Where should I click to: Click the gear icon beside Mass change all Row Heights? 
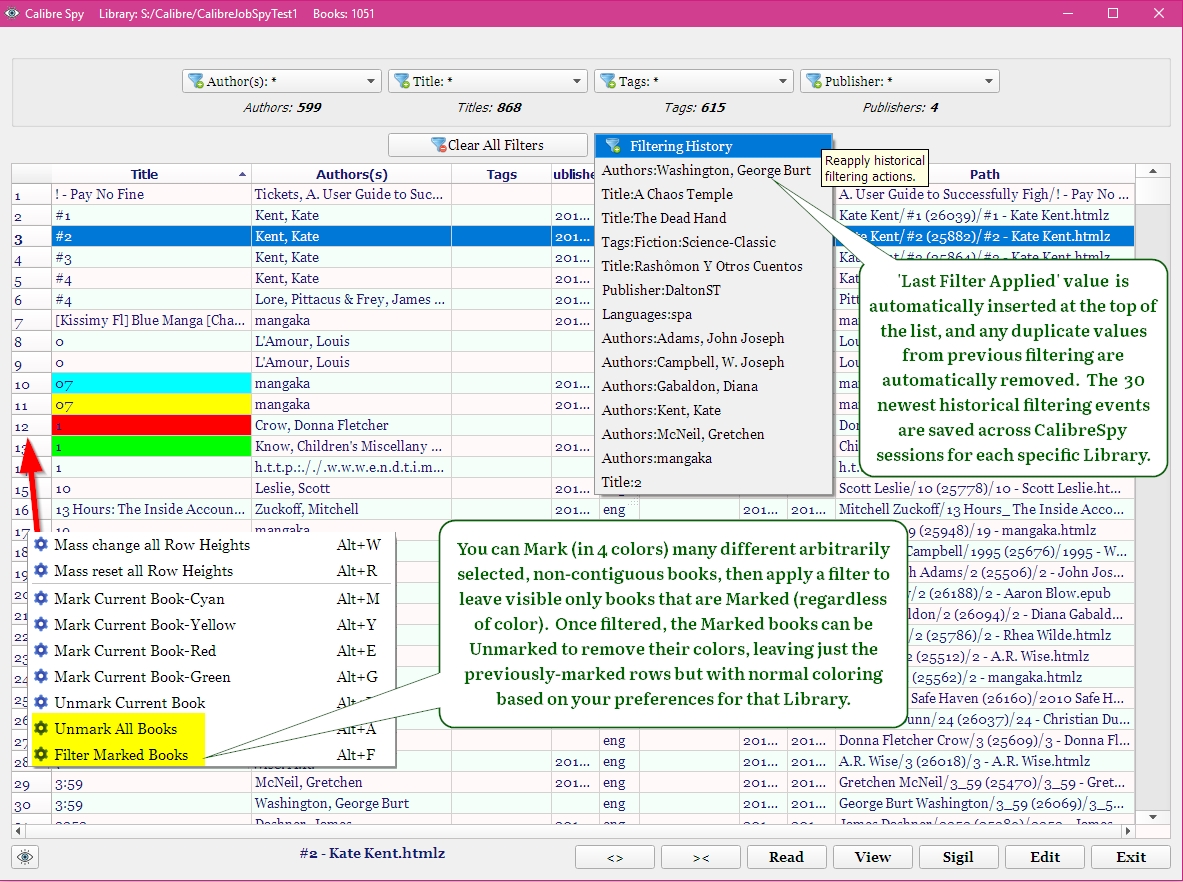(x=41, y=545)
